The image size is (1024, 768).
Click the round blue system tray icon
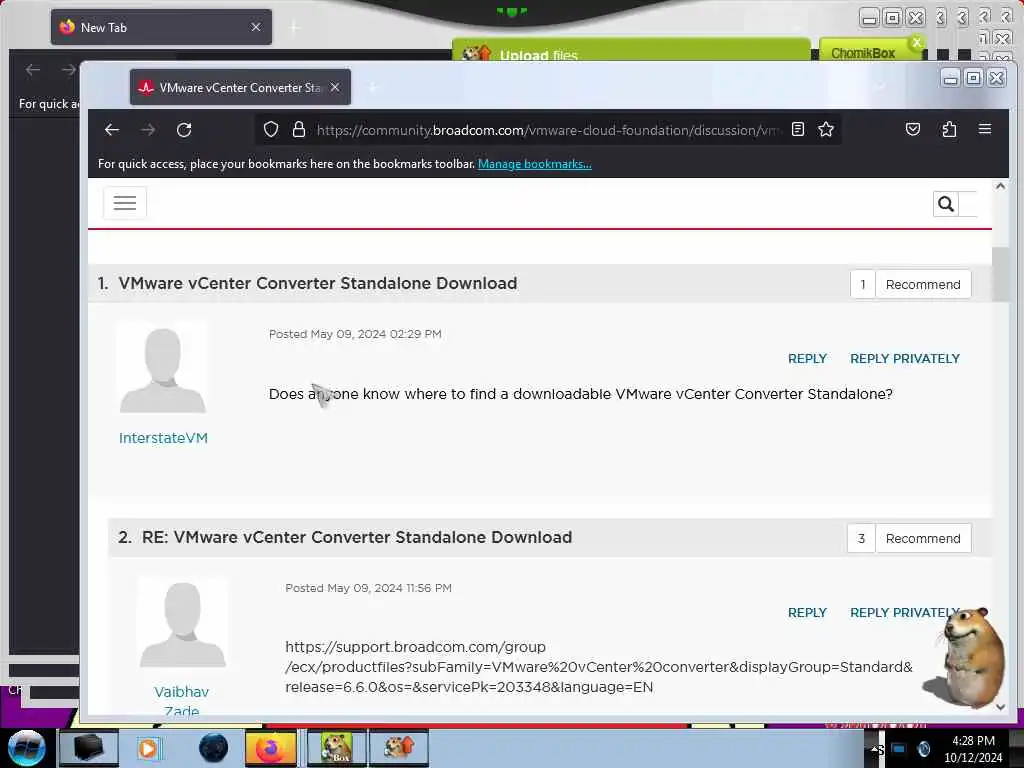[924, 749]
